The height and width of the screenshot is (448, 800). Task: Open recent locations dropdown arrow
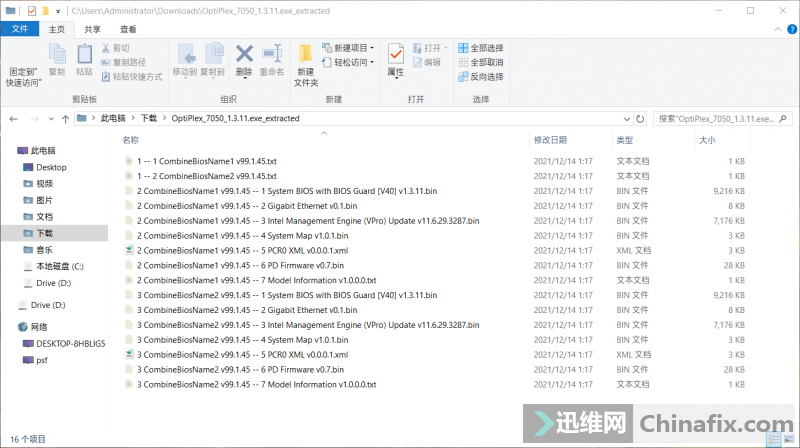coord(51,119)
